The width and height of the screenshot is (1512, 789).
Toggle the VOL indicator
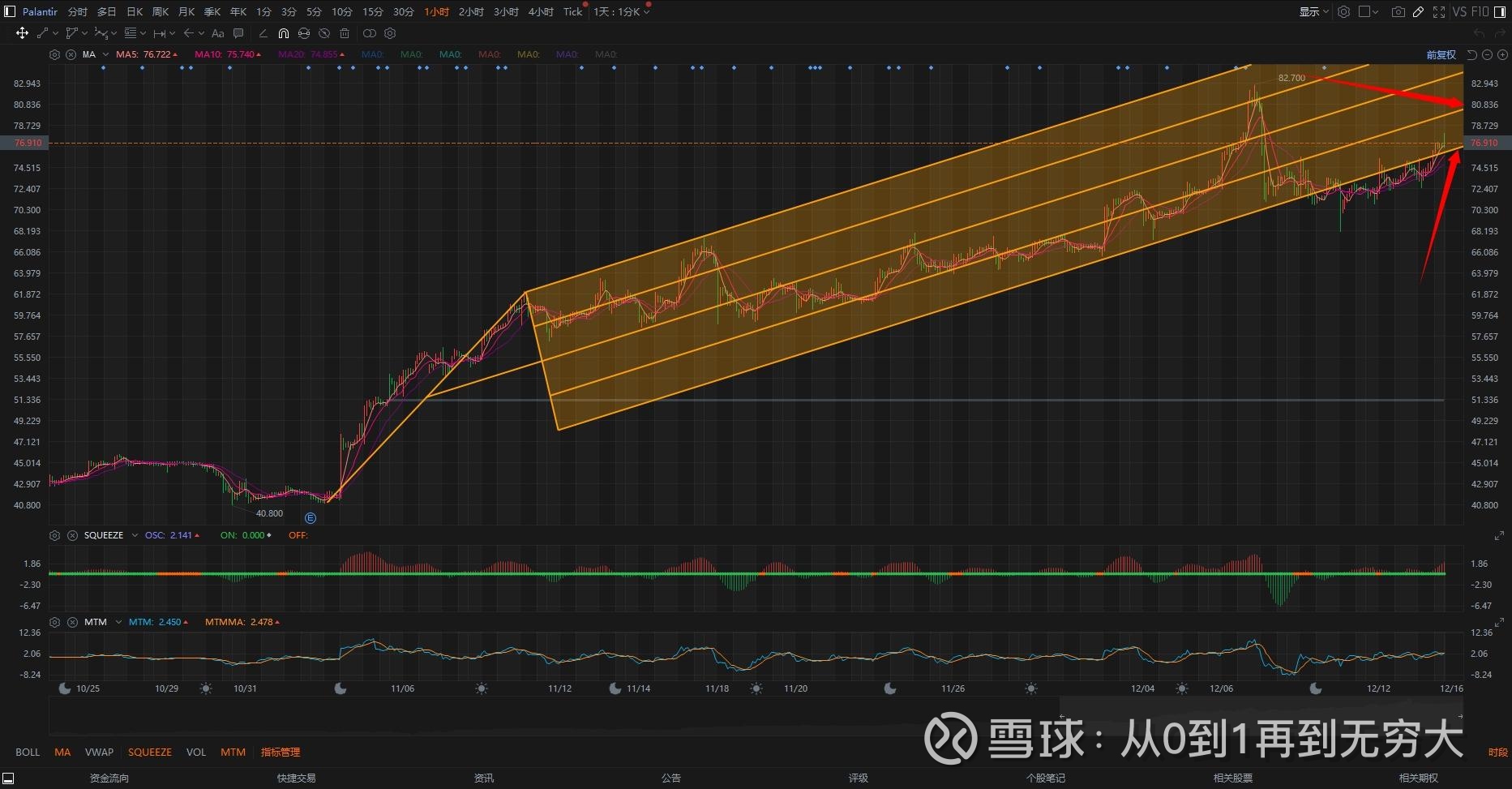tap(196, 752)
